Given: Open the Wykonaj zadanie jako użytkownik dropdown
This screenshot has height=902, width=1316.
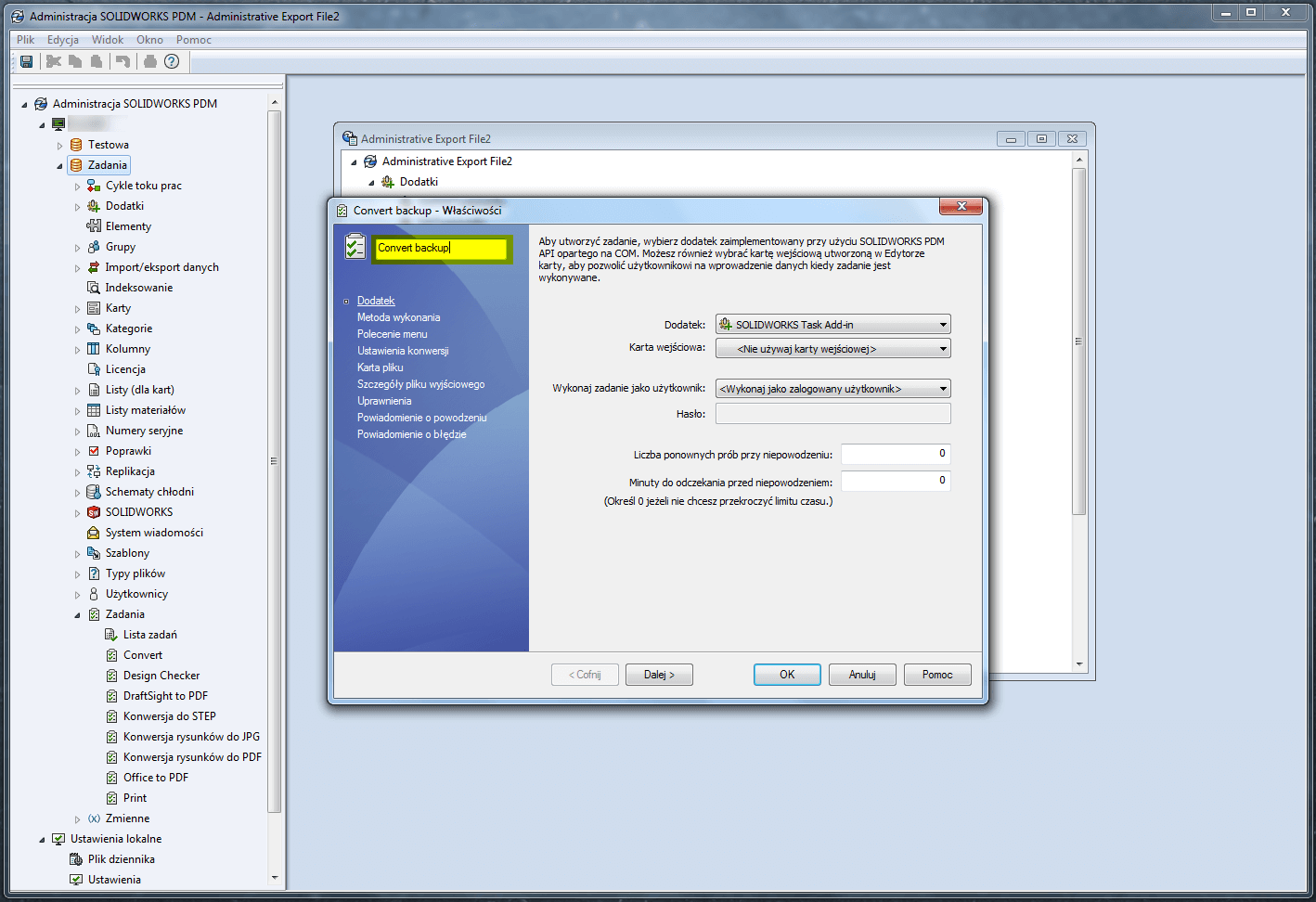Looking at the screenshot, I should pos(832,389).
